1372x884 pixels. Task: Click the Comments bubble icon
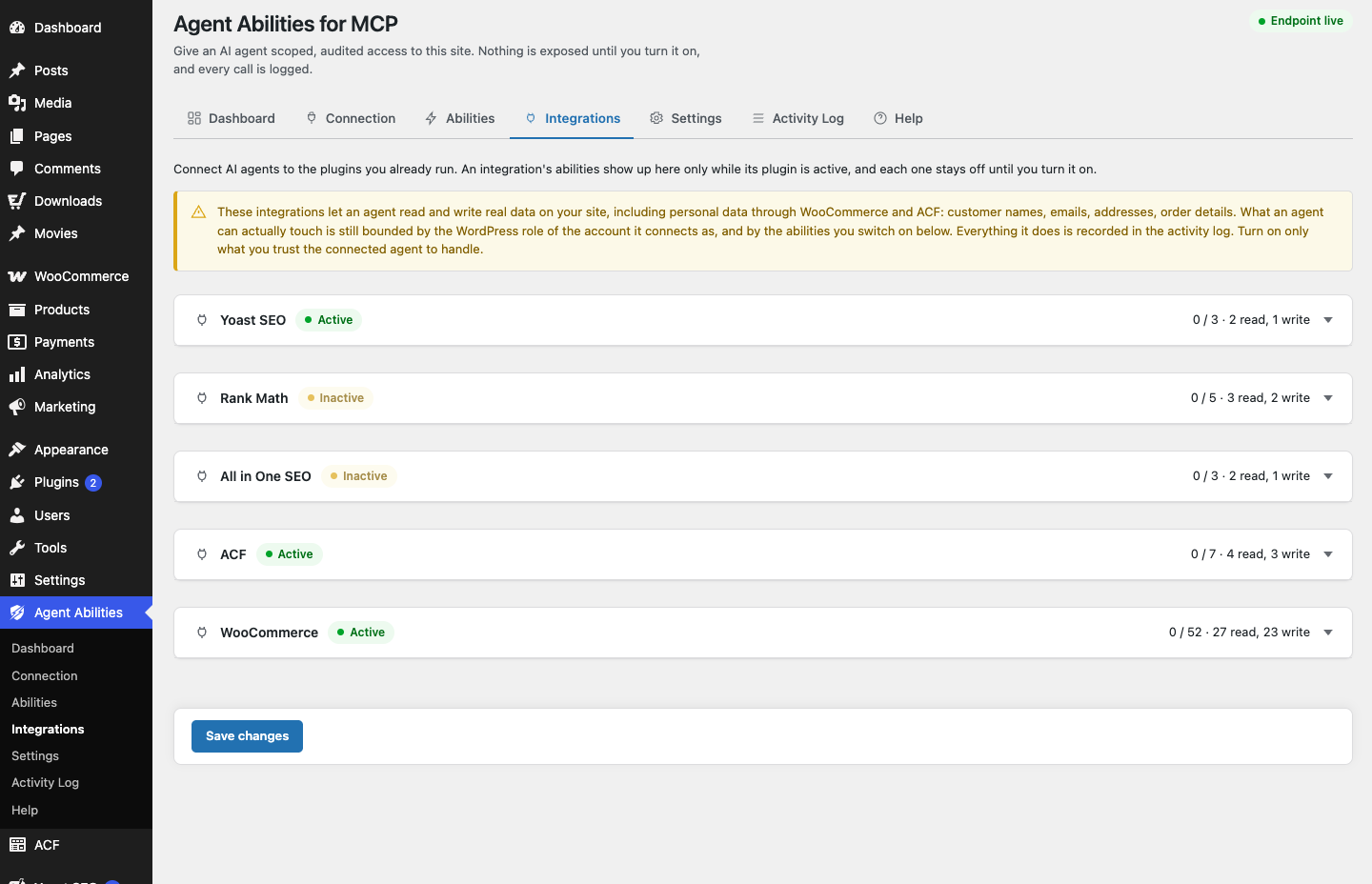(x=17, y=169)
